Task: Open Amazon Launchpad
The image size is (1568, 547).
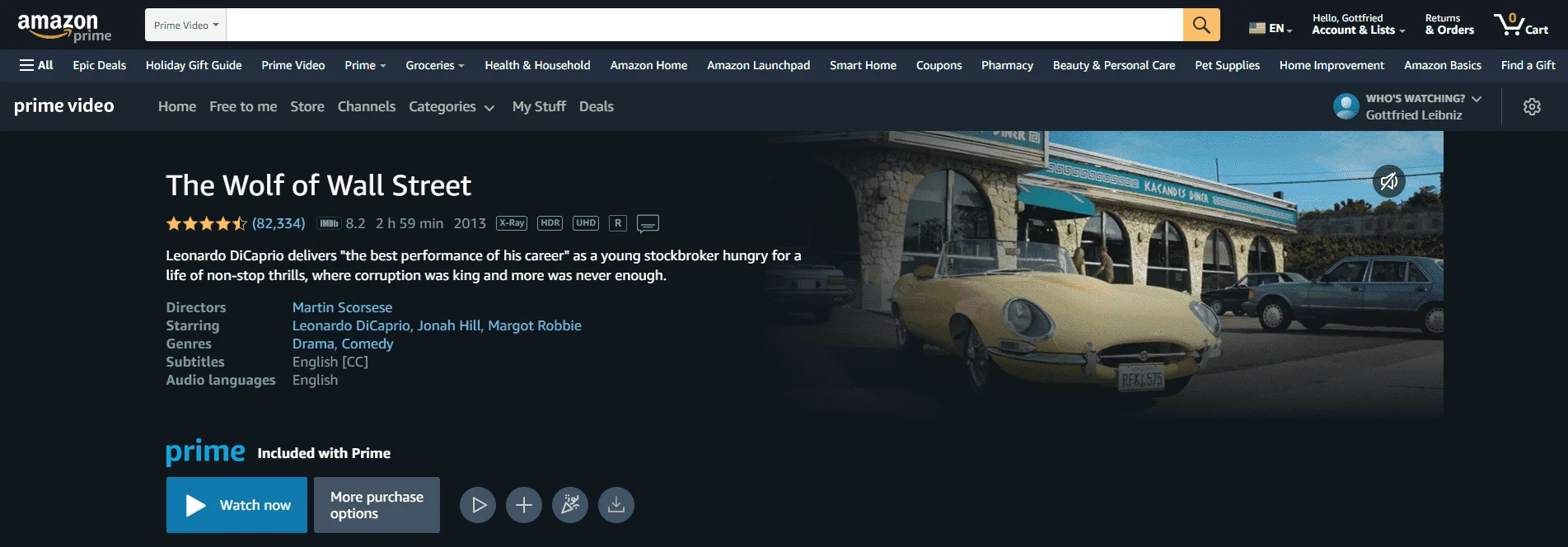Action: [758, 65]
